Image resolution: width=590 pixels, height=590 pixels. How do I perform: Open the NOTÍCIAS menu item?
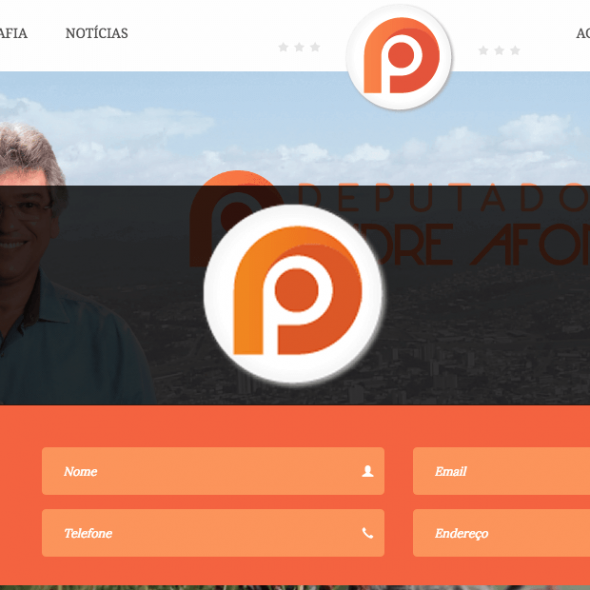[x=97, y=33]
